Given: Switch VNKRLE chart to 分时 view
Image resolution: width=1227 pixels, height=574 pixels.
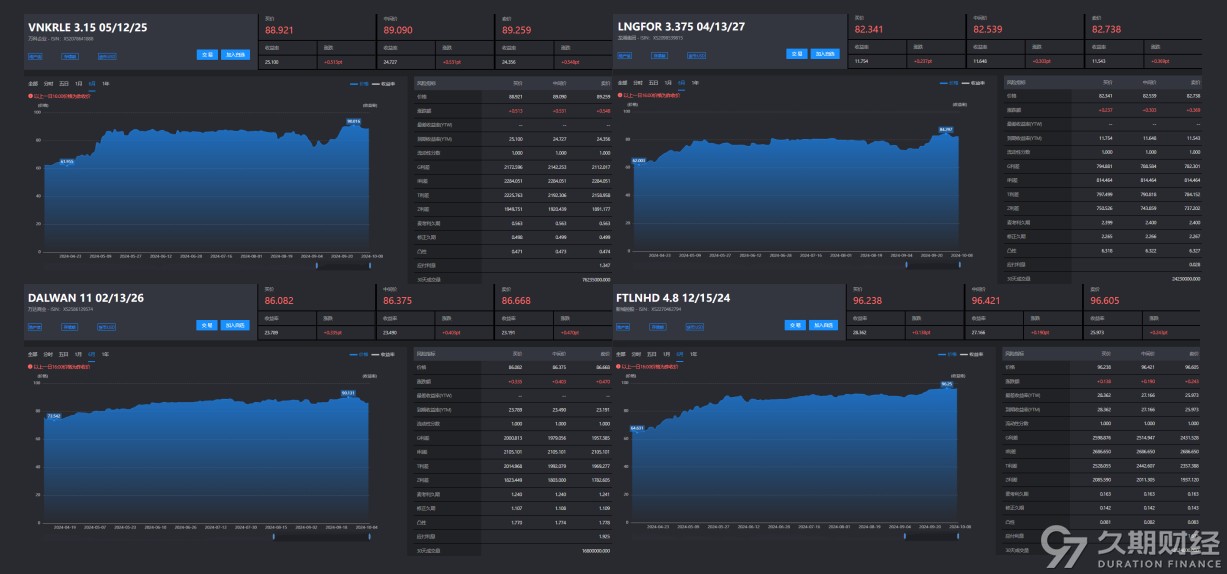Looking at the screenshot, I should click(48, 84).
